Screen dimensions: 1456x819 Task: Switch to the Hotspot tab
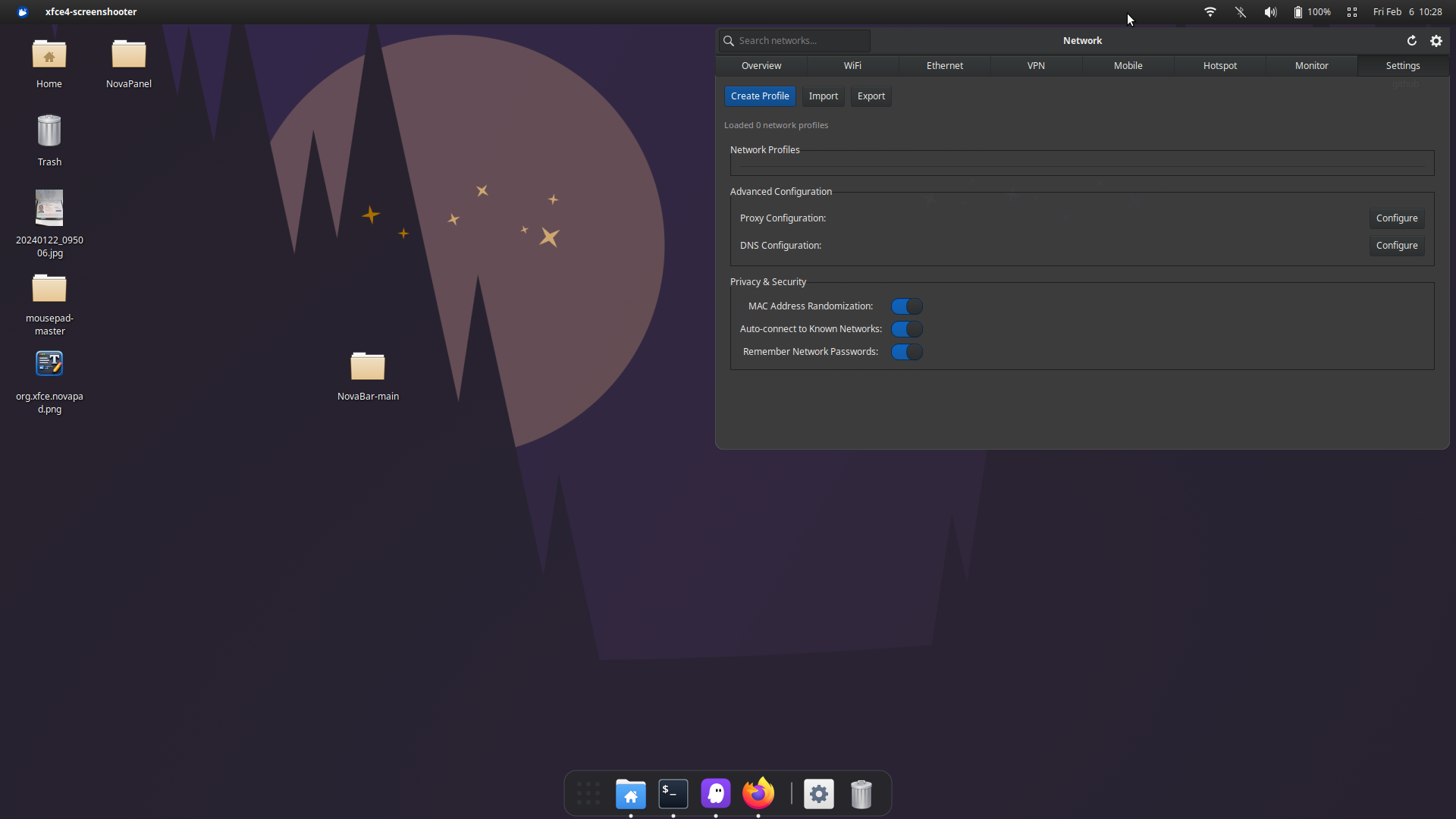[x=1220, y=66]
